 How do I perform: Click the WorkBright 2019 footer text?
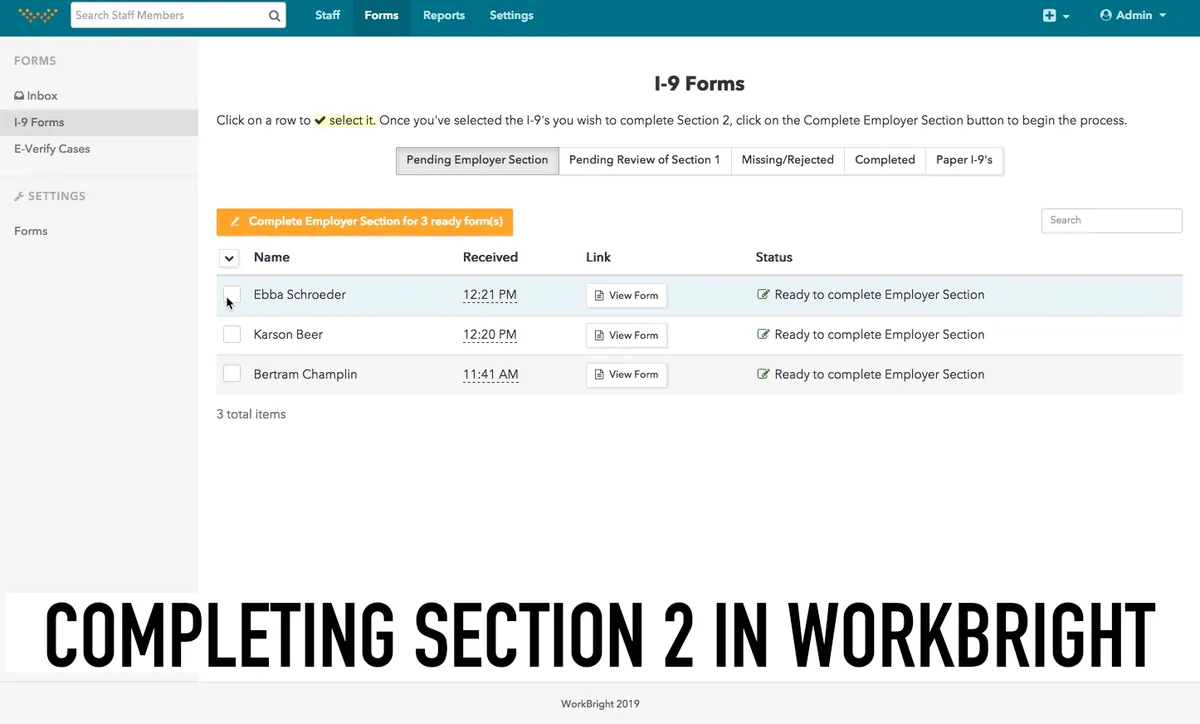click(x=600, y=704)
